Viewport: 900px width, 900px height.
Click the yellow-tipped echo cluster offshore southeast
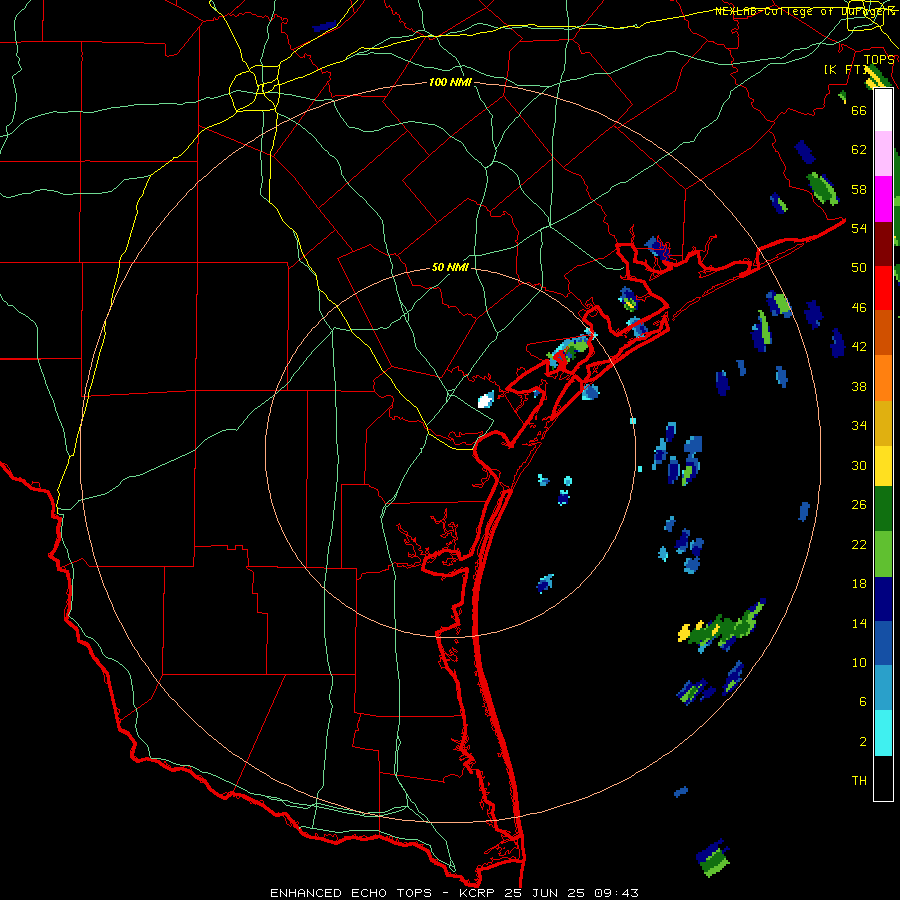coord(720,627)
